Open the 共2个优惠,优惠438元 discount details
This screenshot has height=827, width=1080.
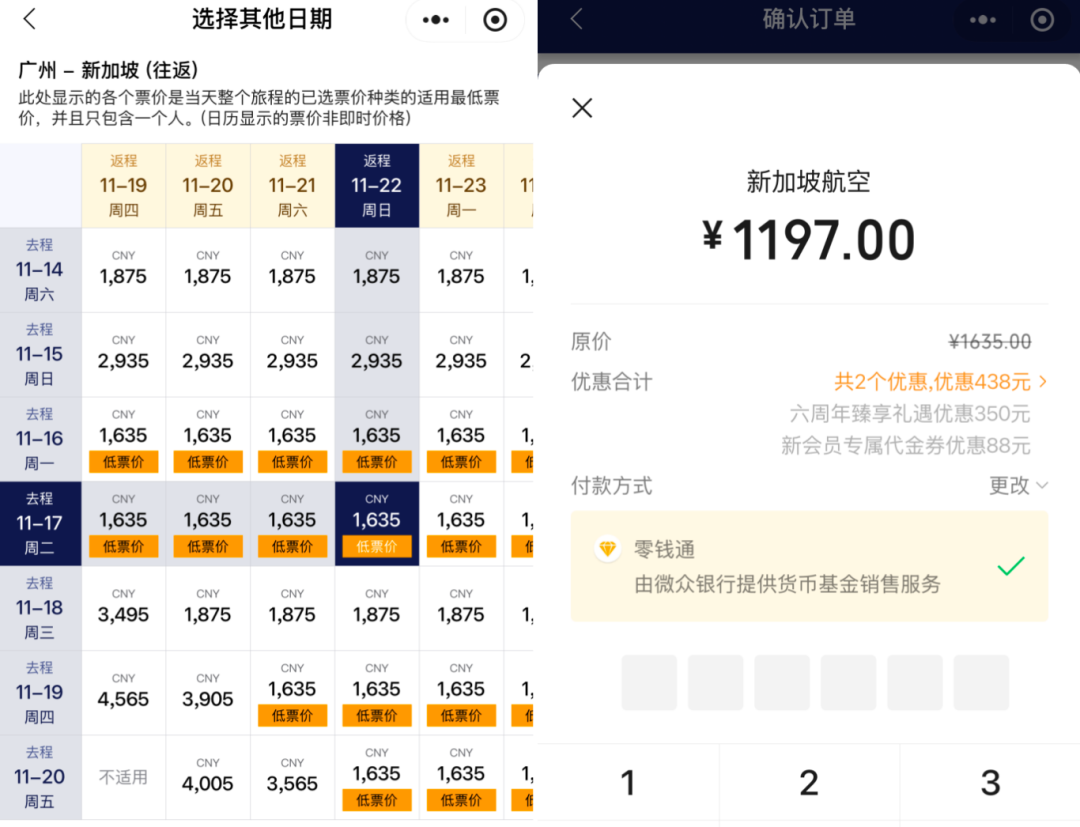coord(941,381)
